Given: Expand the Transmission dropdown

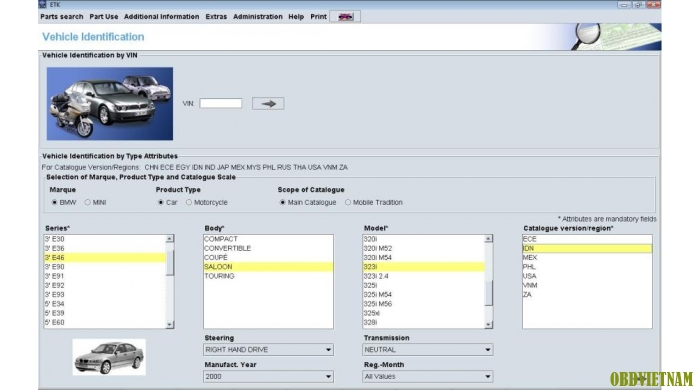Looking at the screenshot, I should click(428, 349).
